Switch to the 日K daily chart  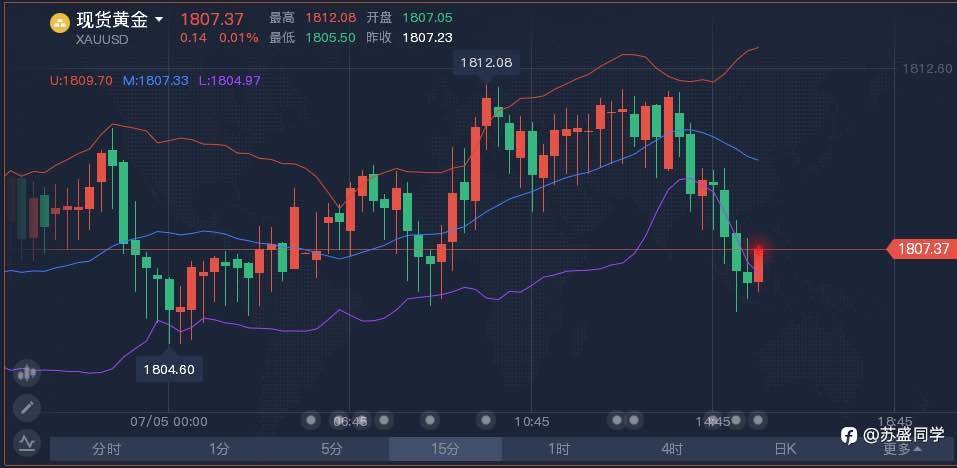coord(784,450)
